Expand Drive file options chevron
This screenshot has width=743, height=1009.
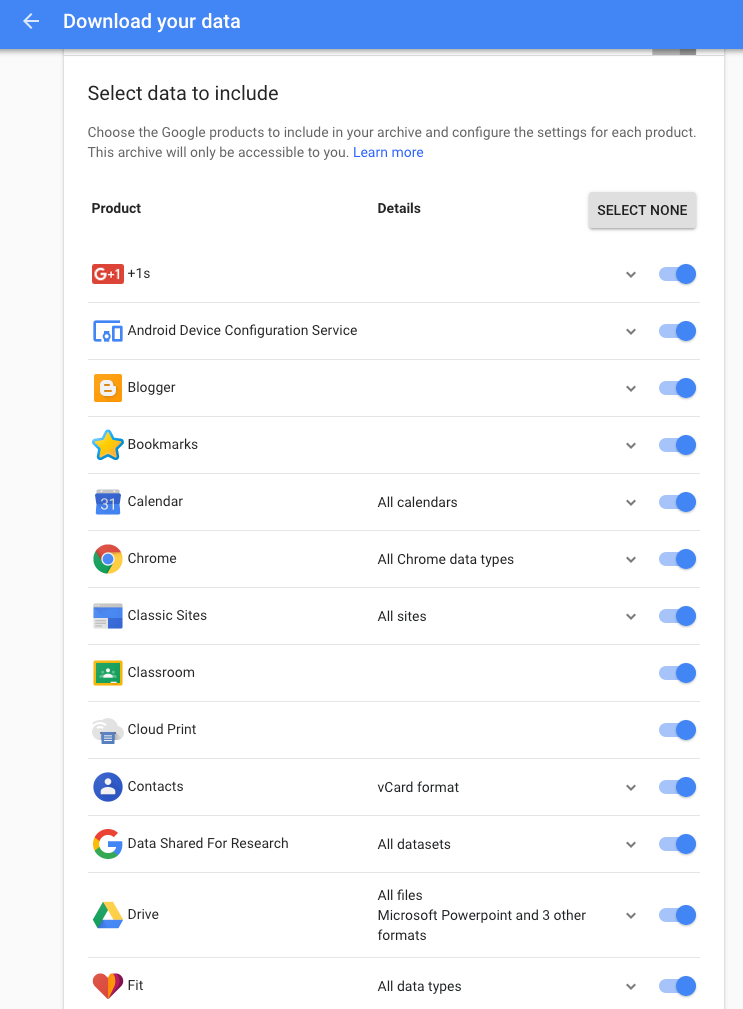coord(631,916)
